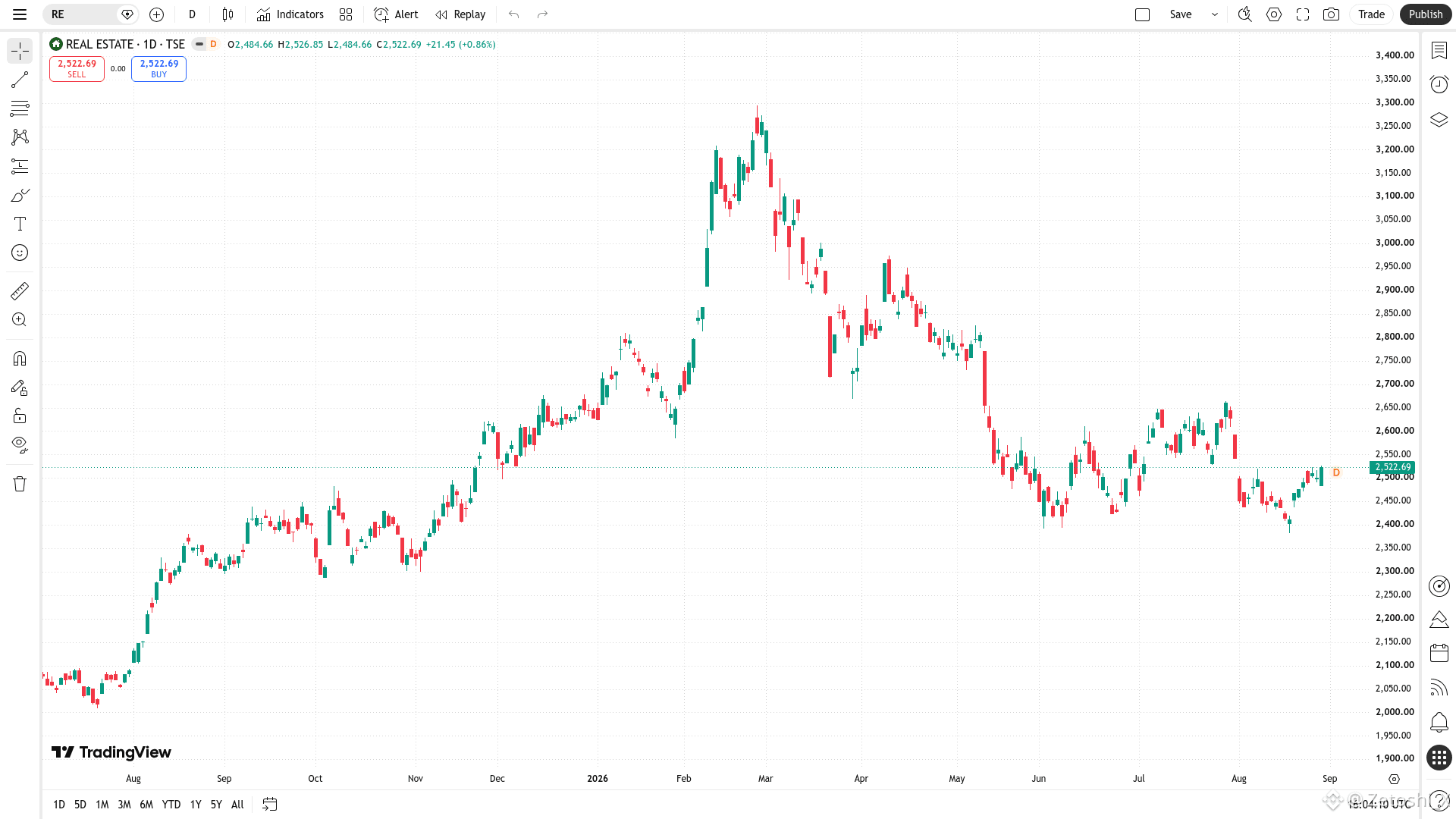Screen dimensions: 1456x819
Task: Select the 1M time range
Action: pos(102,805)
